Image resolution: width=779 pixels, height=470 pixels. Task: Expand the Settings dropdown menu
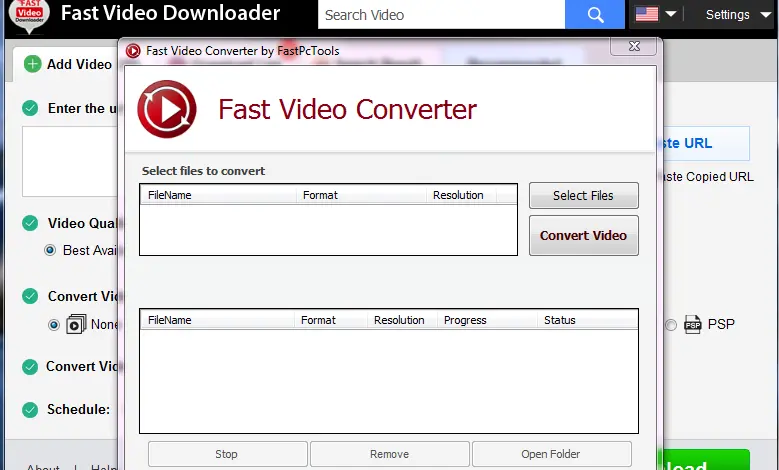[x=738, y=14]
